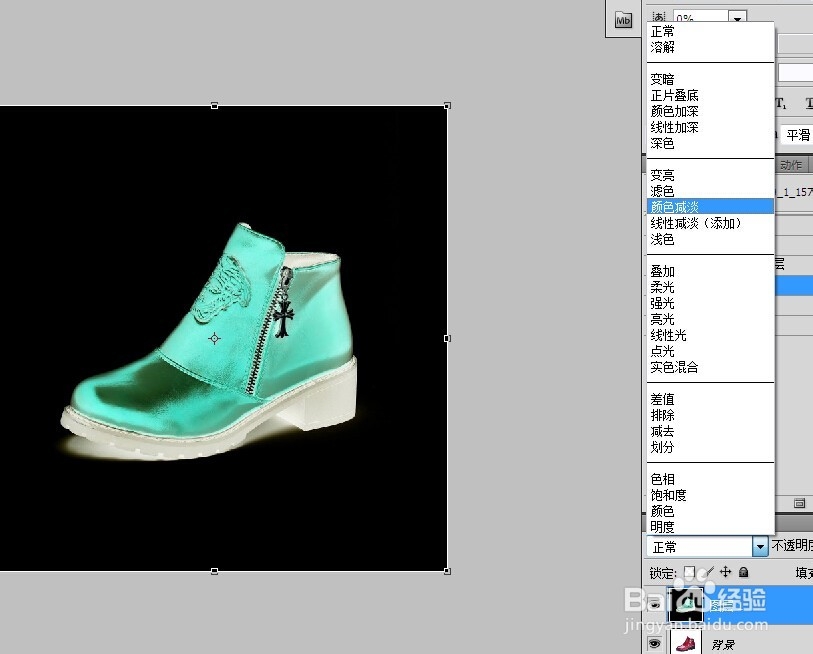Screen dimensions: 813x654
Task: Click the small panel icon above layers panel
Action: pyautogui.click(x=800, y=503)
